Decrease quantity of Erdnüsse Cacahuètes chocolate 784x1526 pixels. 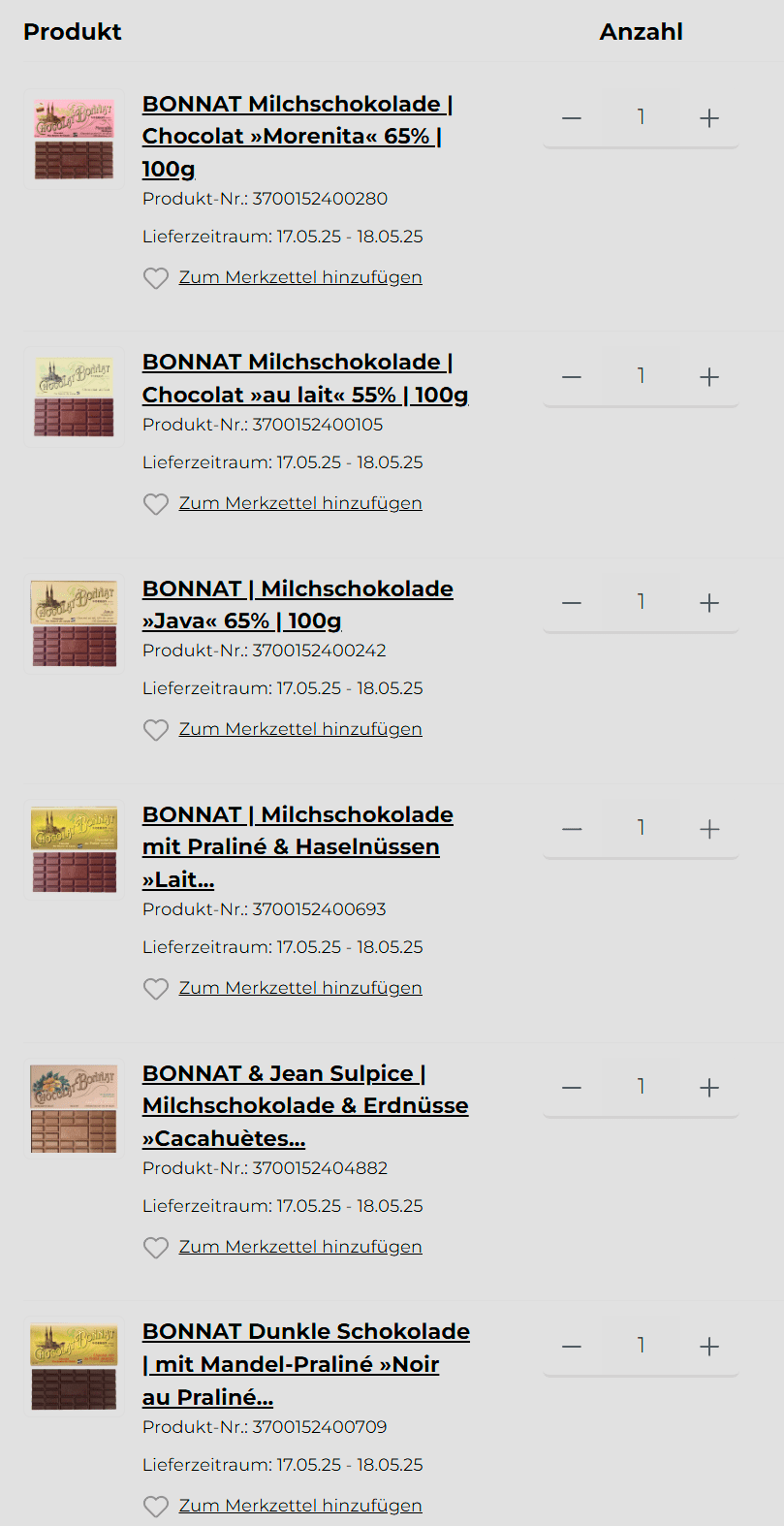(572, 1088)
